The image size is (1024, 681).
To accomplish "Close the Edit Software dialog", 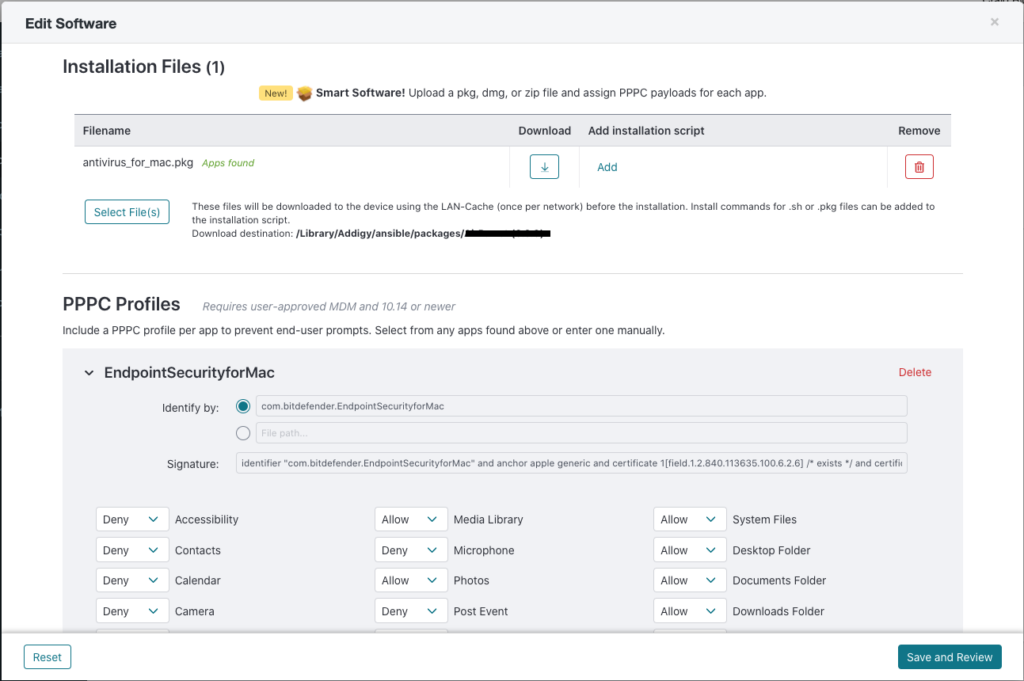I will click(994, 22).
